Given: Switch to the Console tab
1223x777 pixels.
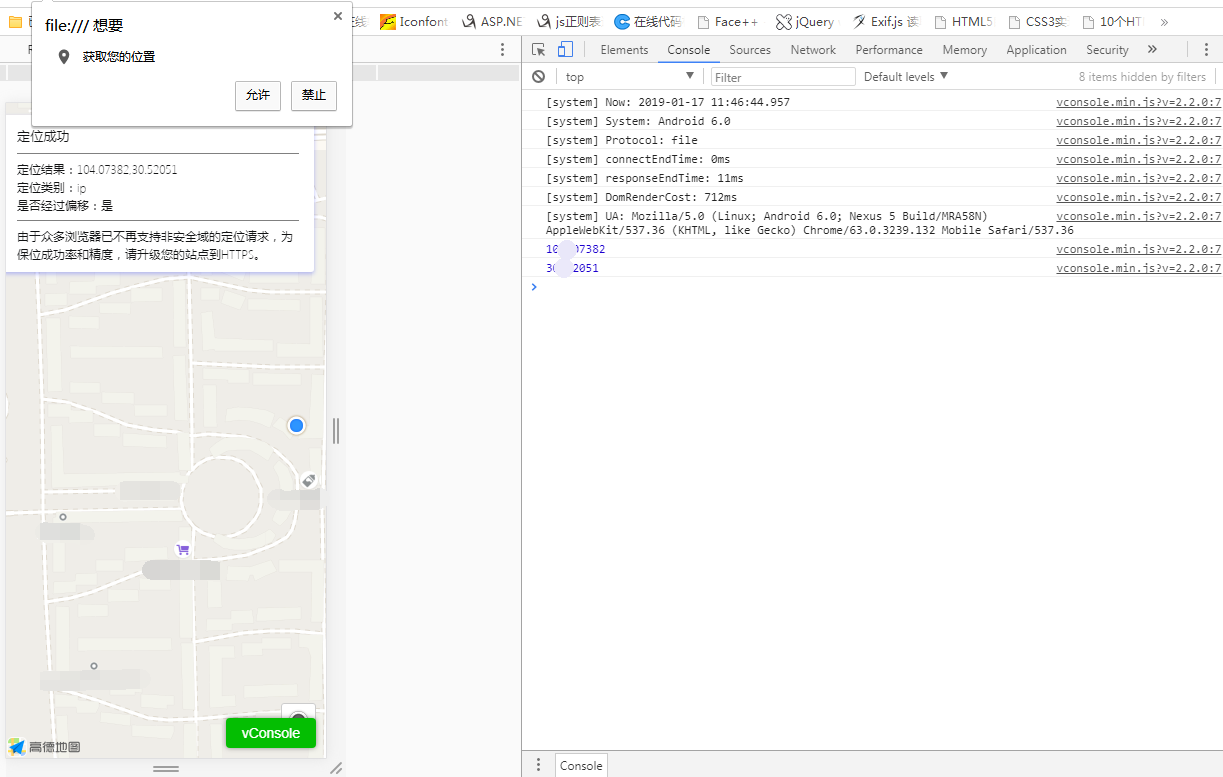Looking at the screenshot, I should tap(688, 50).
